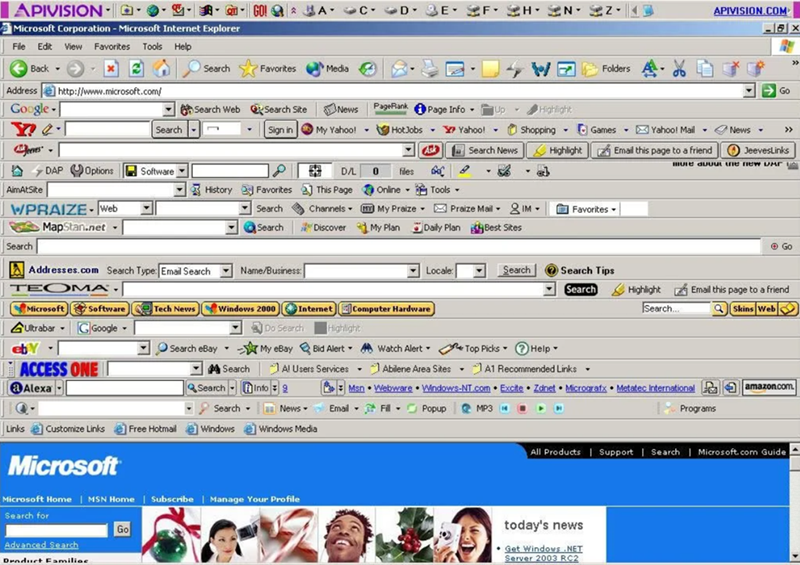
Task: Click the Computer Hardware button on orange toolbar
Action: 386,309
